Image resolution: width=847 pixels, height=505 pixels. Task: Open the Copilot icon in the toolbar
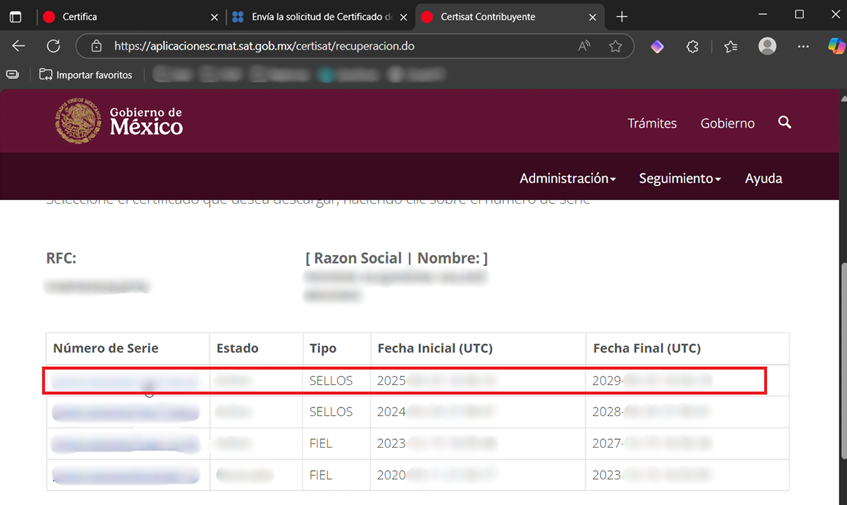click(x=835, y=46)
